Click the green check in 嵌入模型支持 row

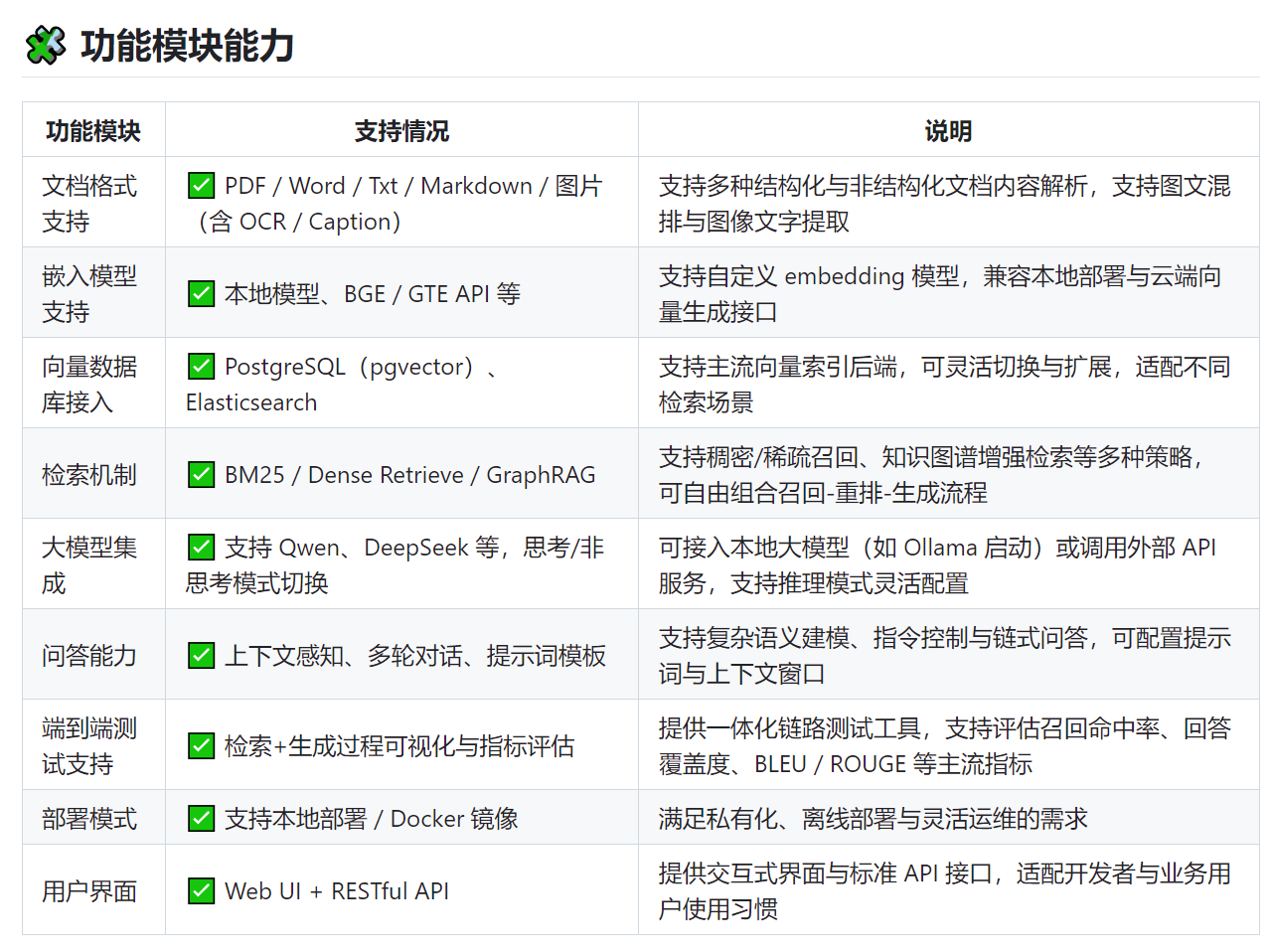click(201, 294)
